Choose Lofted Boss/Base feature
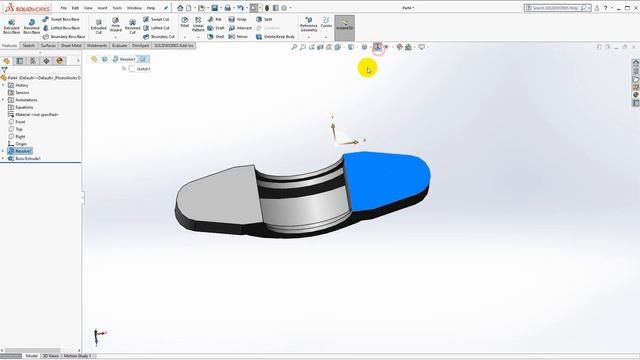Screen dimensions: 640x360 [61, 28]
